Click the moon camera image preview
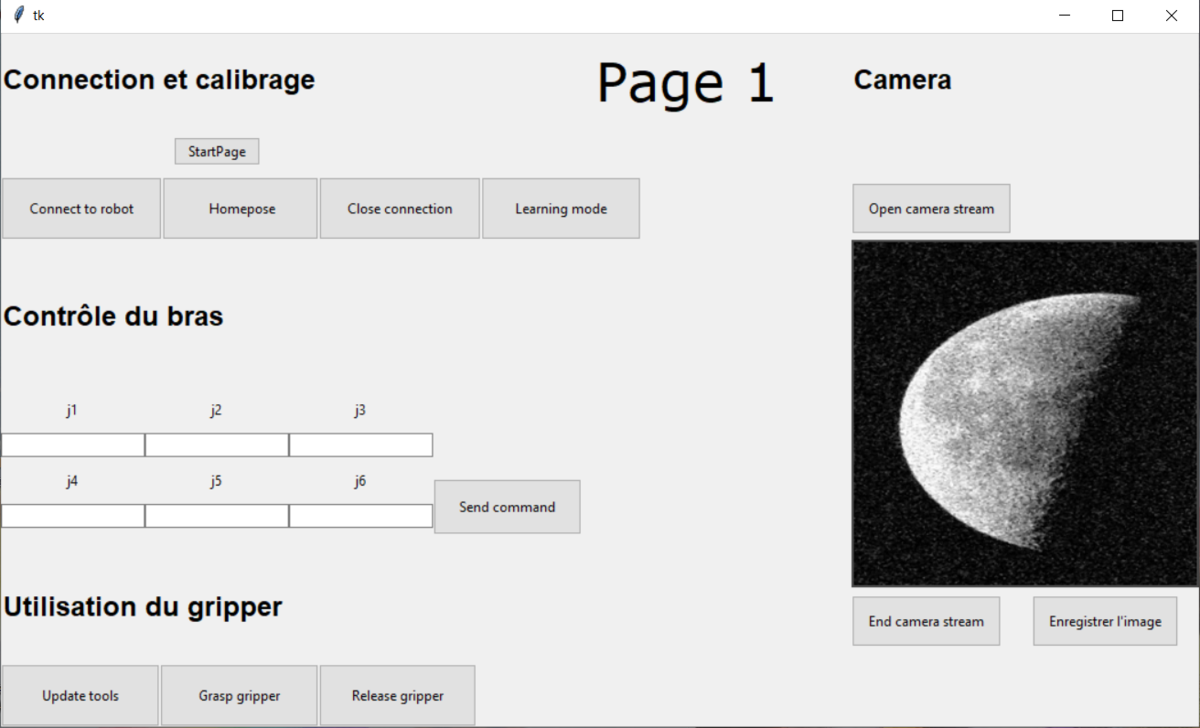This screenshot has height=728, width=1200. (x=1024, y=413)
